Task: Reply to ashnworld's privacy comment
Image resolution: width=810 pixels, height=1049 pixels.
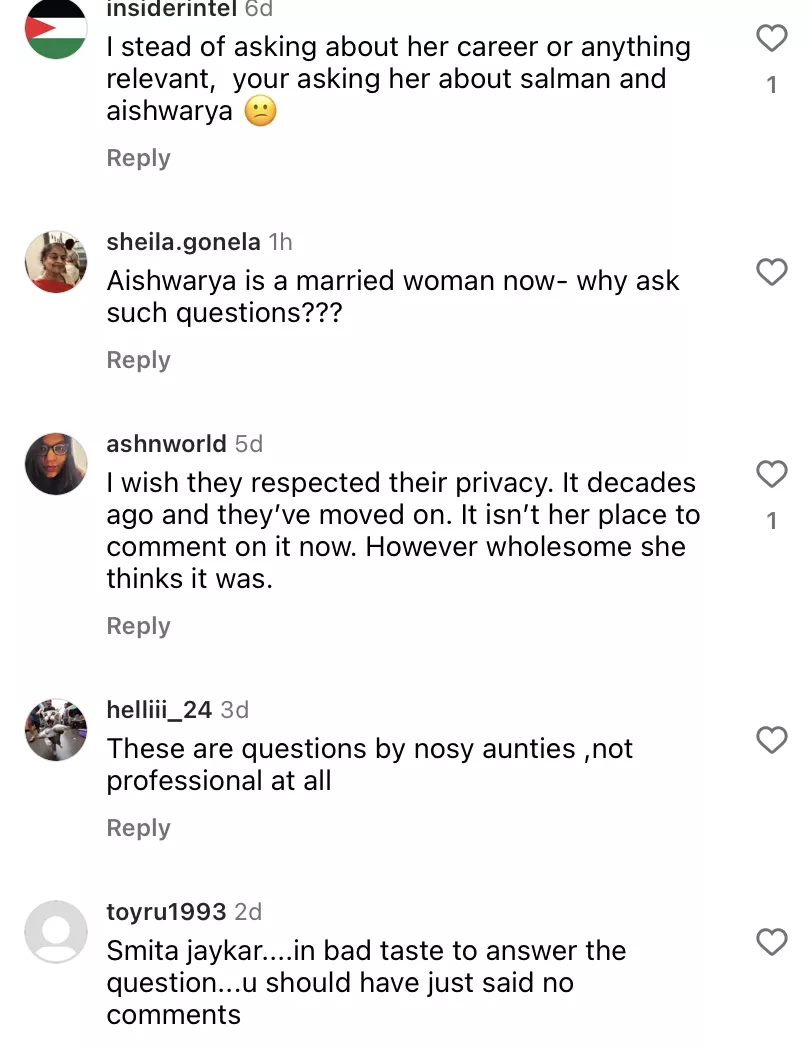Action: point(138,626)
